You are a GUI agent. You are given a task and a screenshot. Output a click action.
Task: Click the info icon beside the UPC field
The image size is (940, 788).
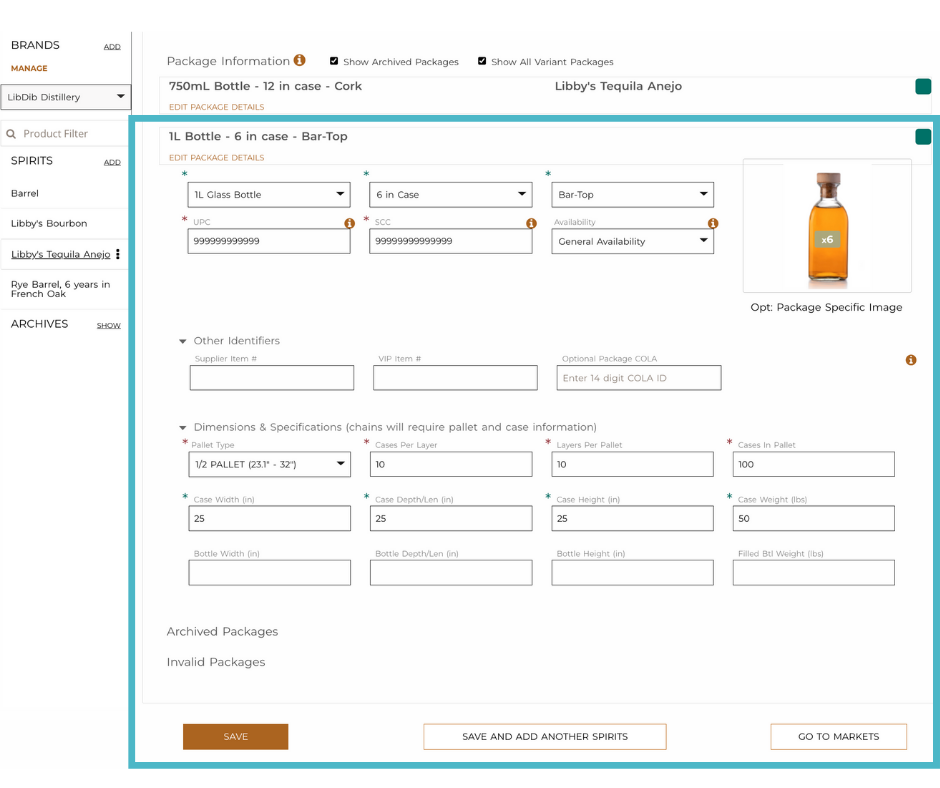(347, 221)
